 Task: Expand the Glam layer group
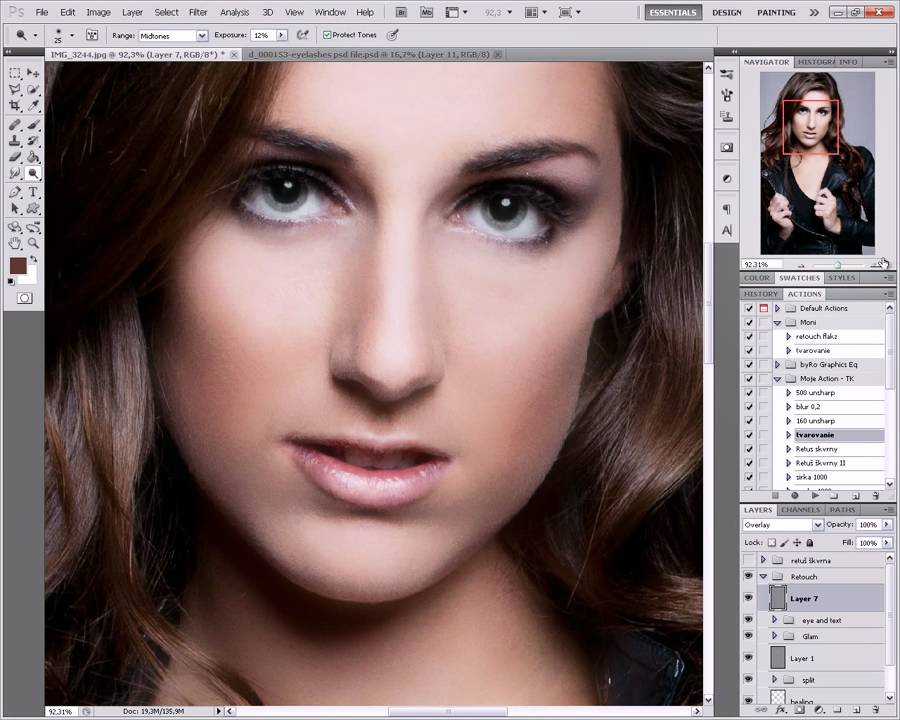(774, 636)
